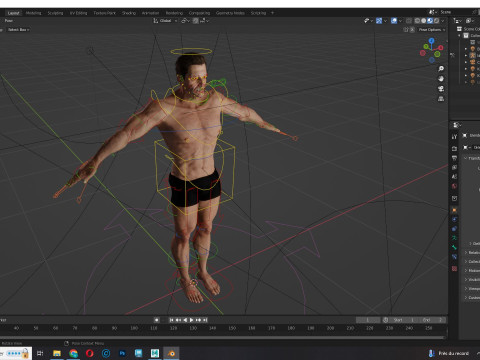Open the View Layer properties tab icon
Image resolution: width=480 pixels, height=360 pixels.
coord(454,167)
